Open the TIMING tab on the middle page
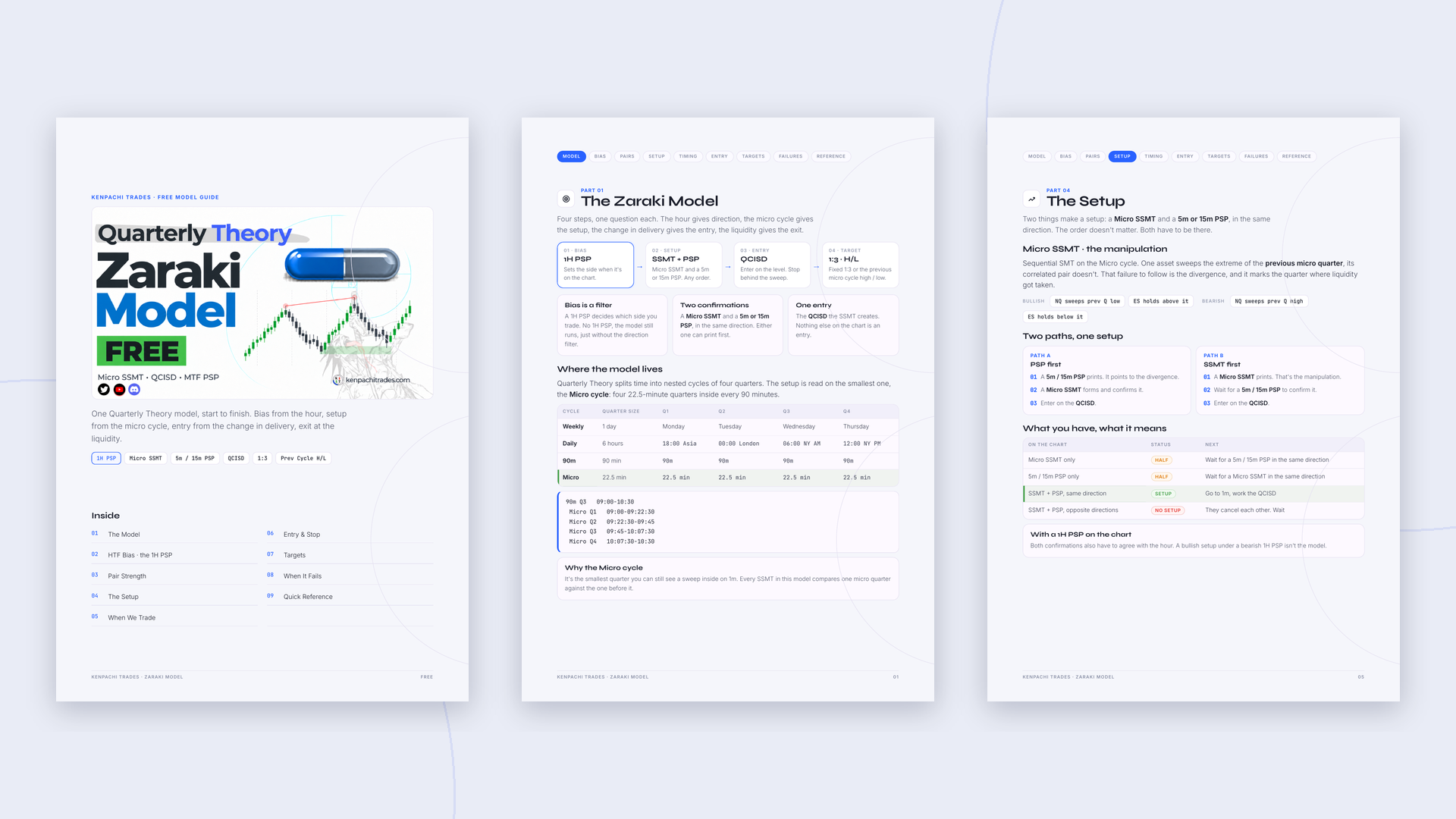This screenshot has height=819, width=1456. [688, 156]
